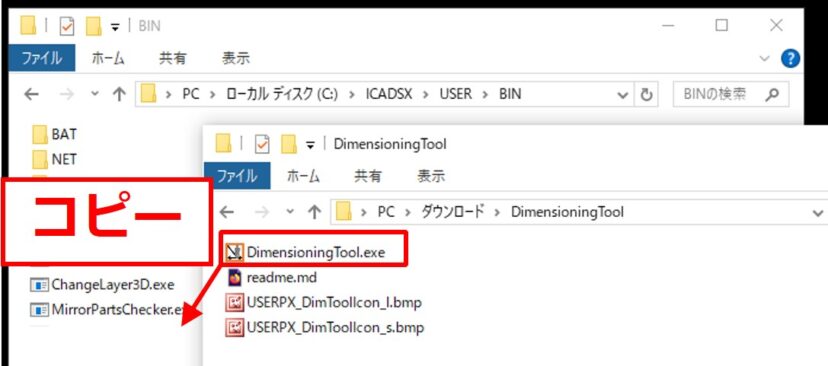This screenshot has width=828, height=366.
Task: Minimize the BIN window
Action: pyautogui.click(x=669, y=25)
